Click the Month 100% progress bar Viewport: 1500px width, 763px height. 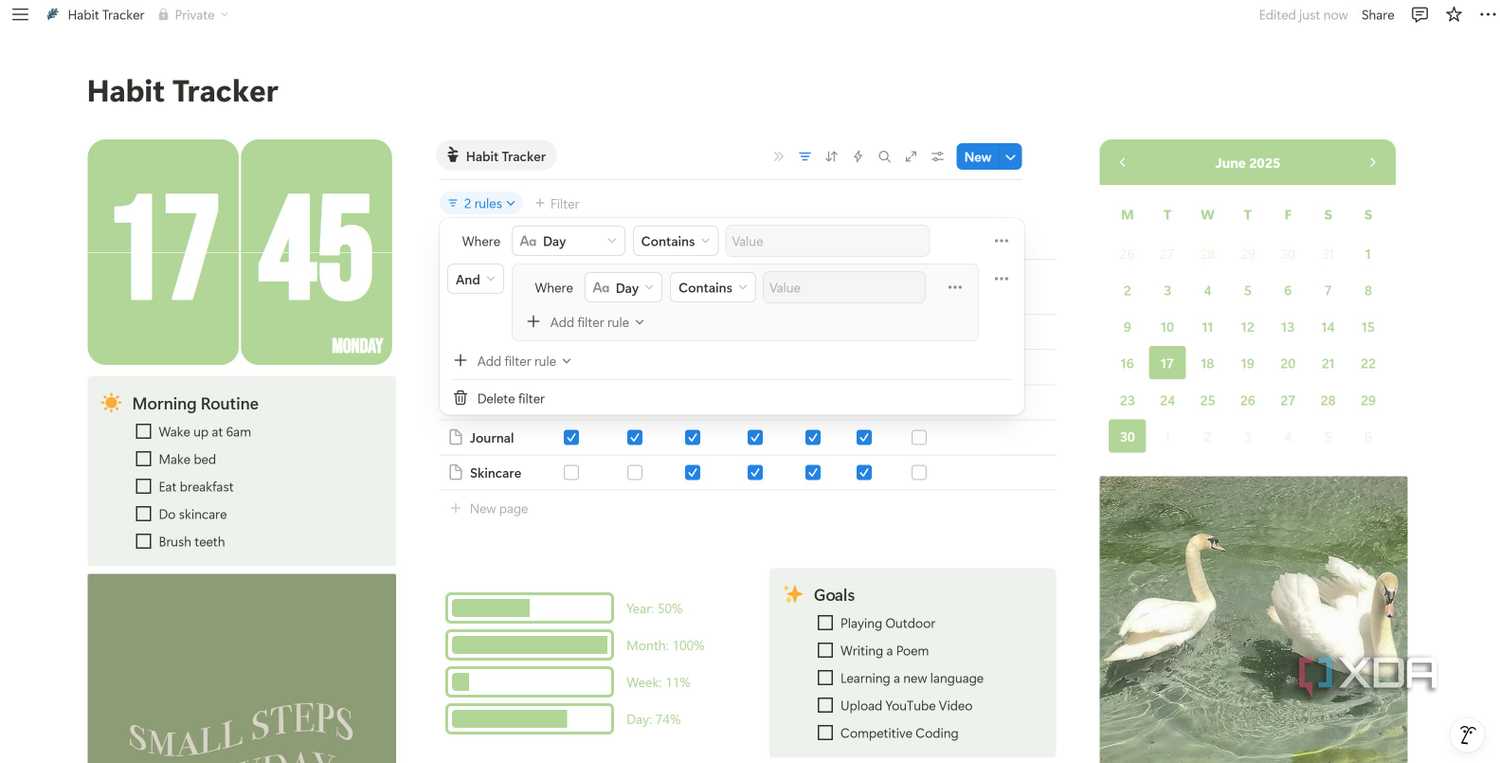pos(529,645)
